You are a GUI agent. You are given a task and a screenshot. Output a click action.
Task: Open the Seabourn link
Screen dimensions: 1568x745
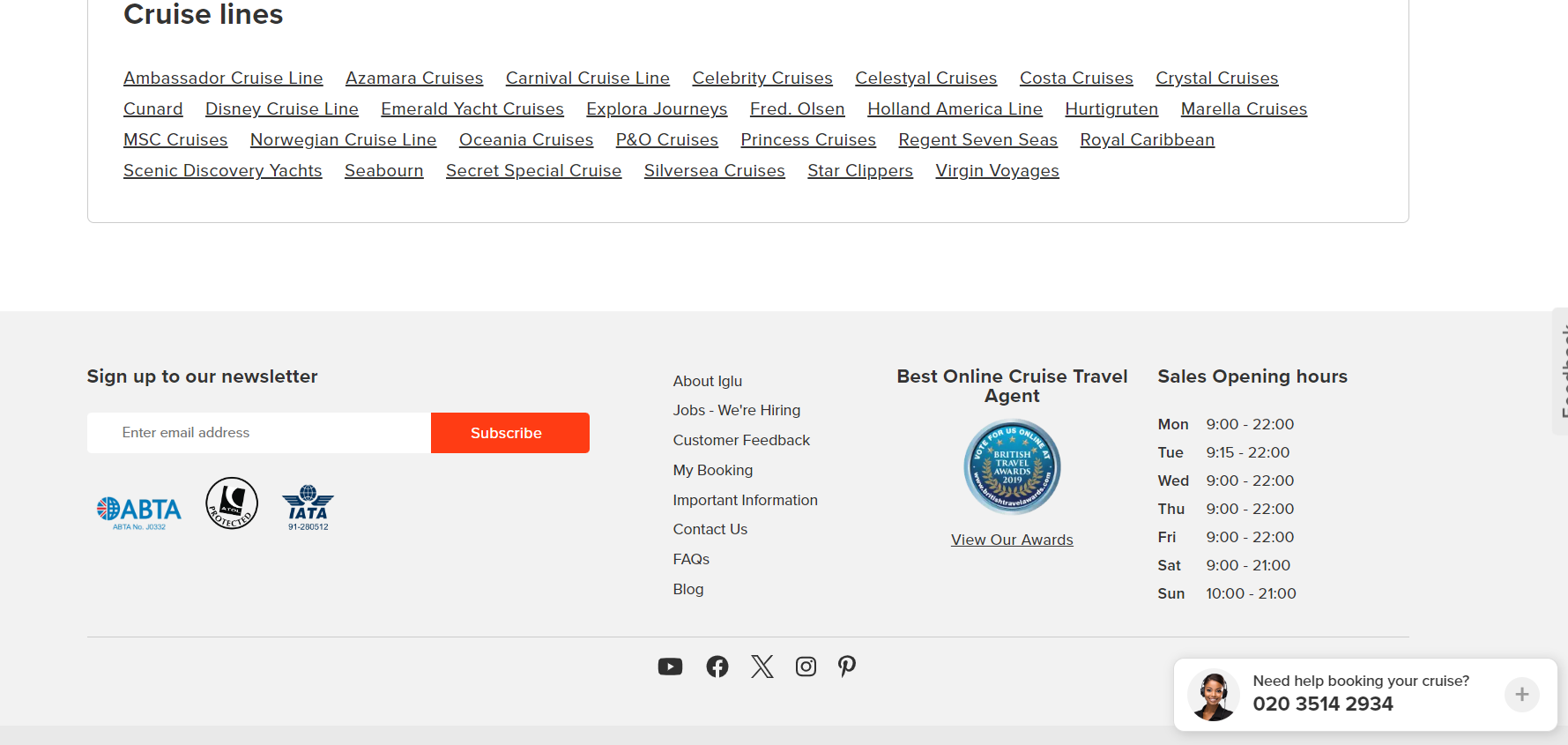tap(383, 170)
